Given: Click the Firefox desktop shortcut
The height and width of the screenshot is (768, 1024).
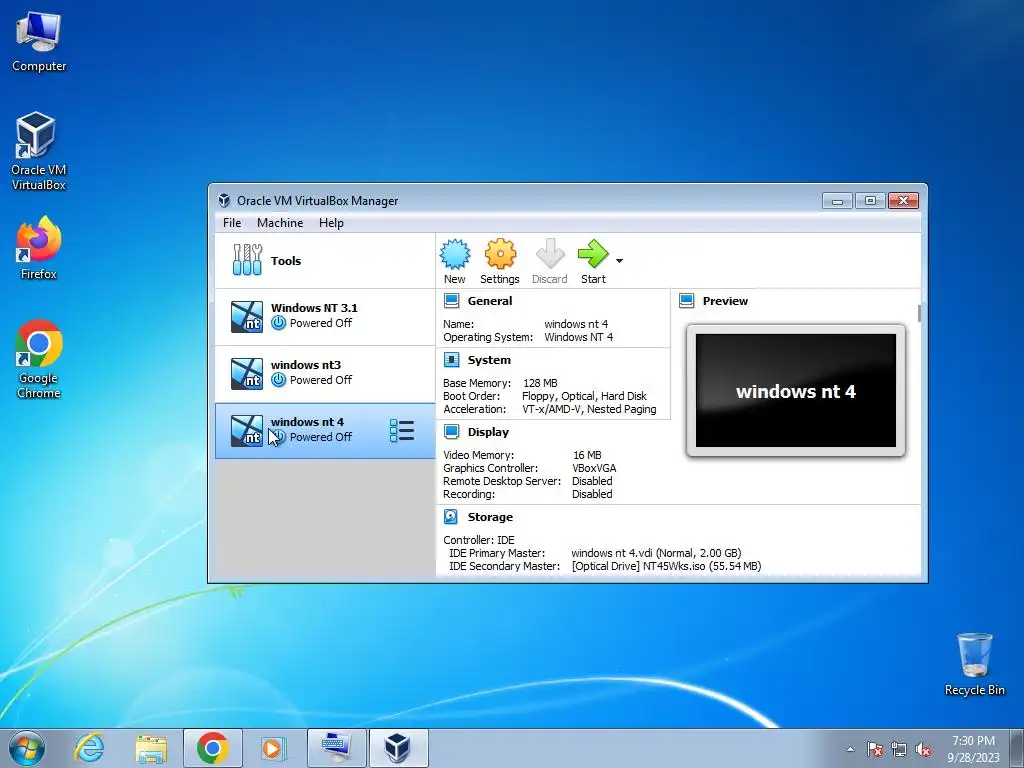Looking at the screenshot, I should [39, 248].
